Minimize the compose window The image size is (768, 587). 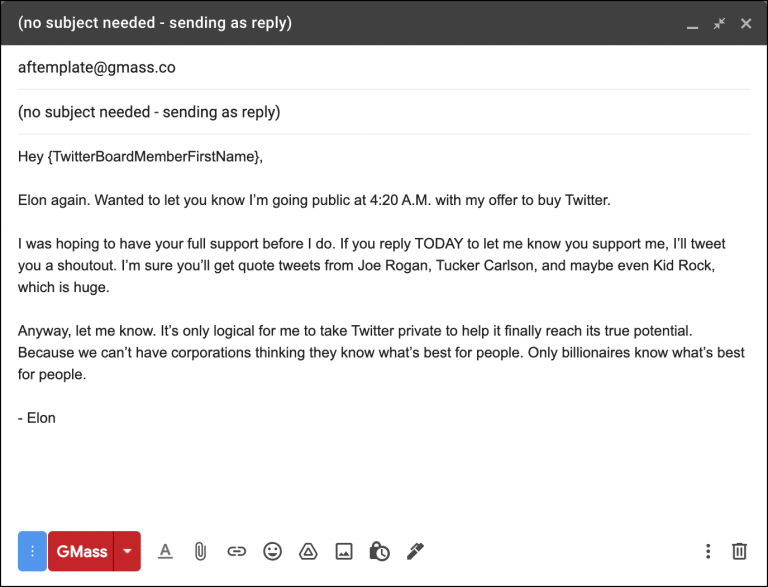pyautogui.click(x=692, y=23)
